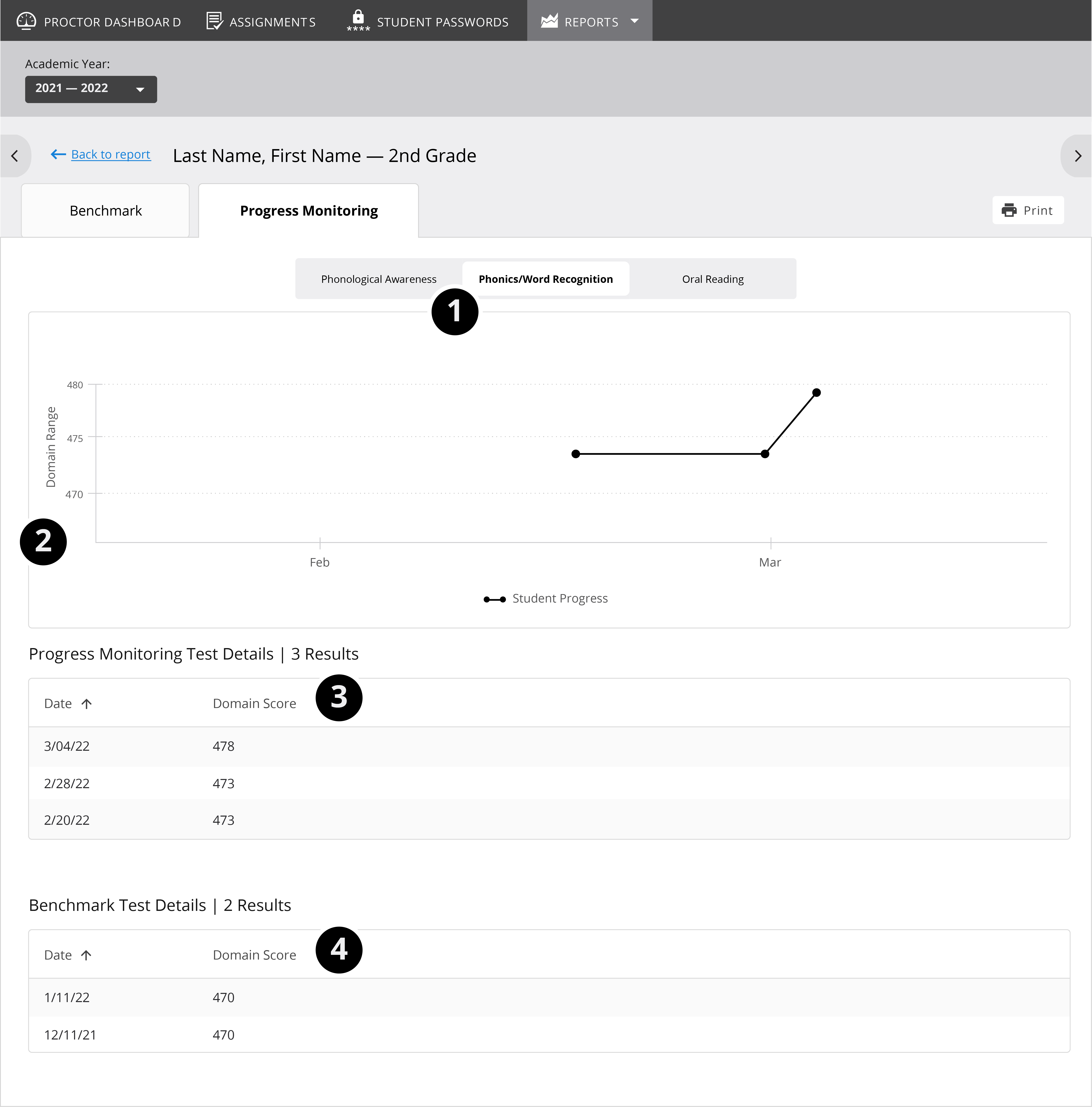Select the Oral Reading domain
1092x1107 pixels.
click(x=713, y=279)
